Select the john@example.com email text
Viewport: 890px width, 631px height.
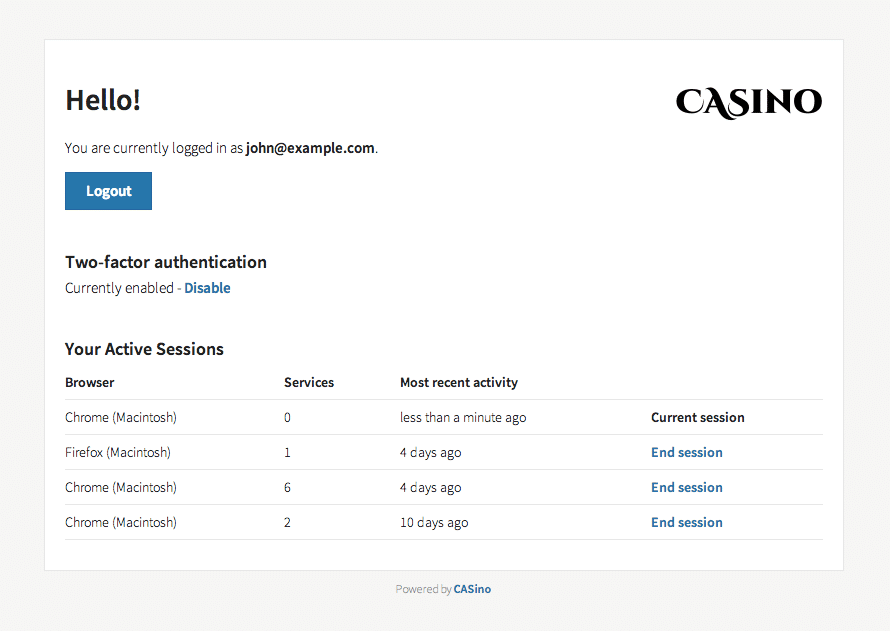tap(310, 148)
